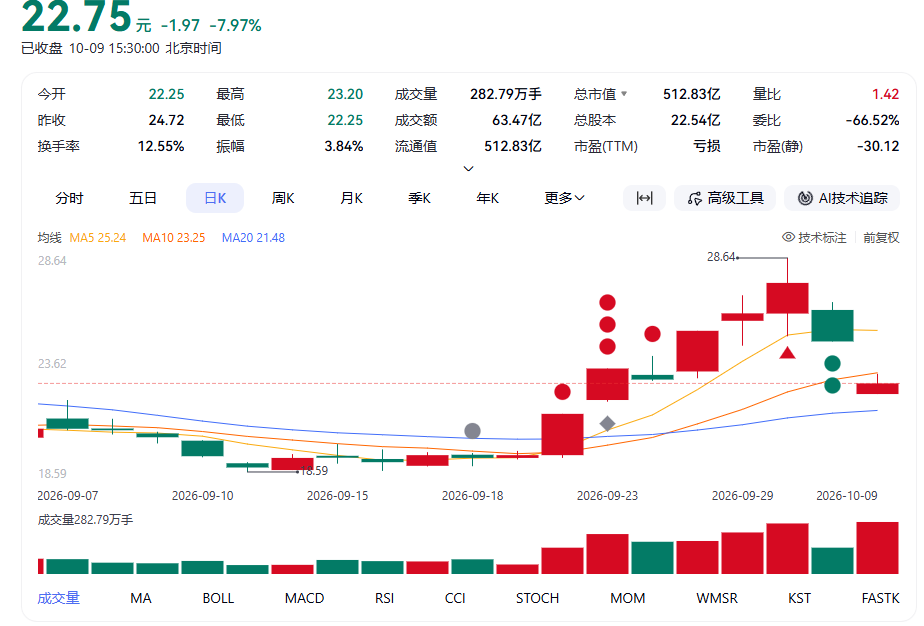This screenshot has width=924, height=626.
Task: Click the MA10 23.25 legend label
Action: point(174,238)
